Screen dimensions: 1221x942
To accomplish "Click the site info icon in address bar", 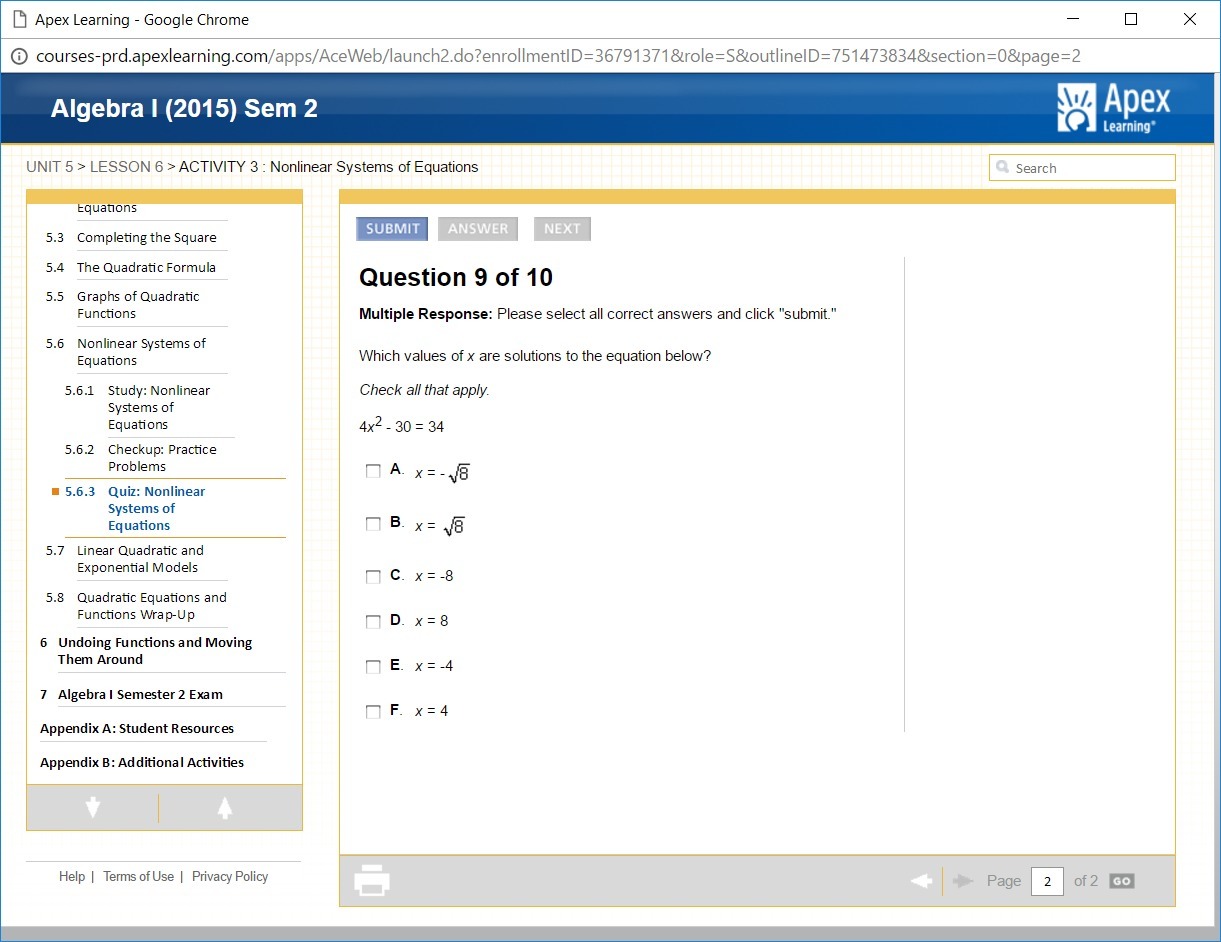I will pyautogui.click(x=19, y=56).
